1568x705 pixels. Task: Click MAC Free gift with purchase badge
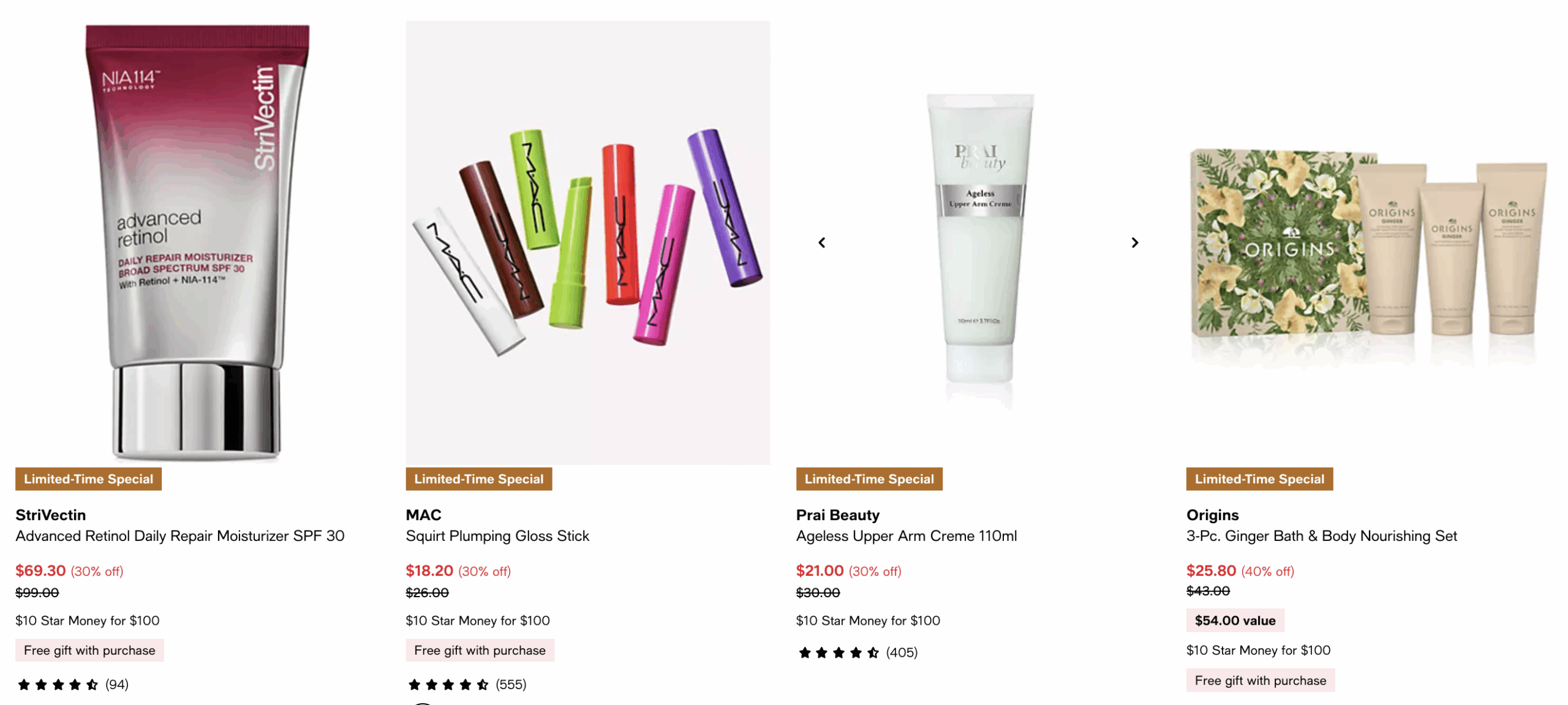point(480,650)
